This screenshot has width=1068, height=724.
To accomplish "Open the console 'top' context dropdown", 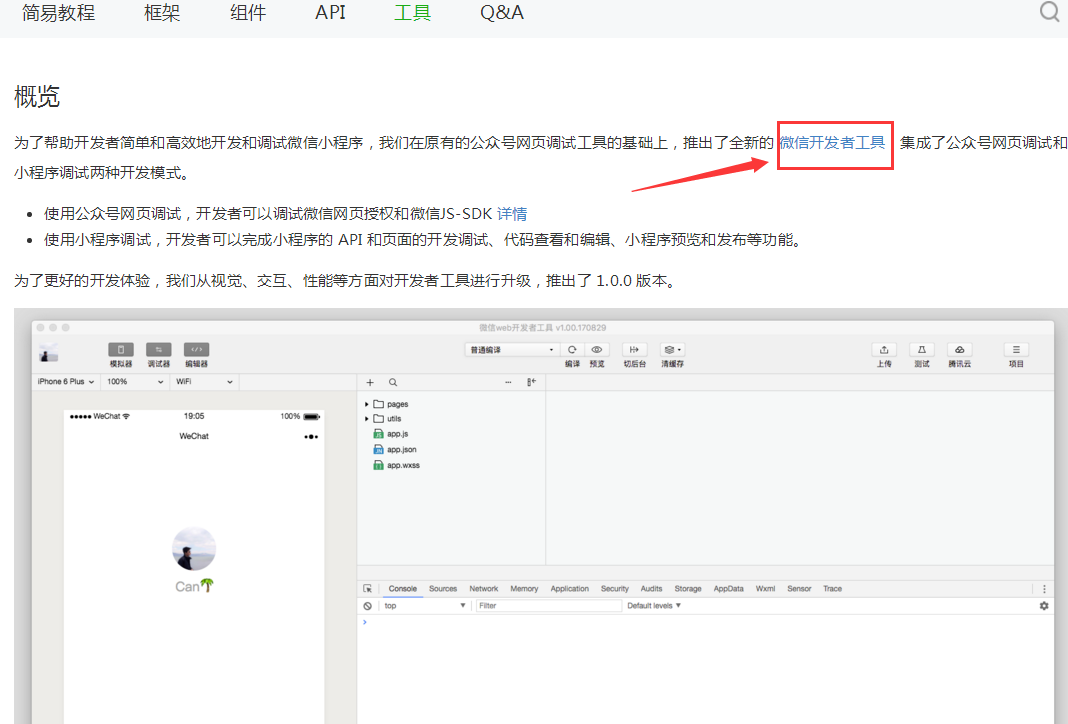I will tap(424, 605).
